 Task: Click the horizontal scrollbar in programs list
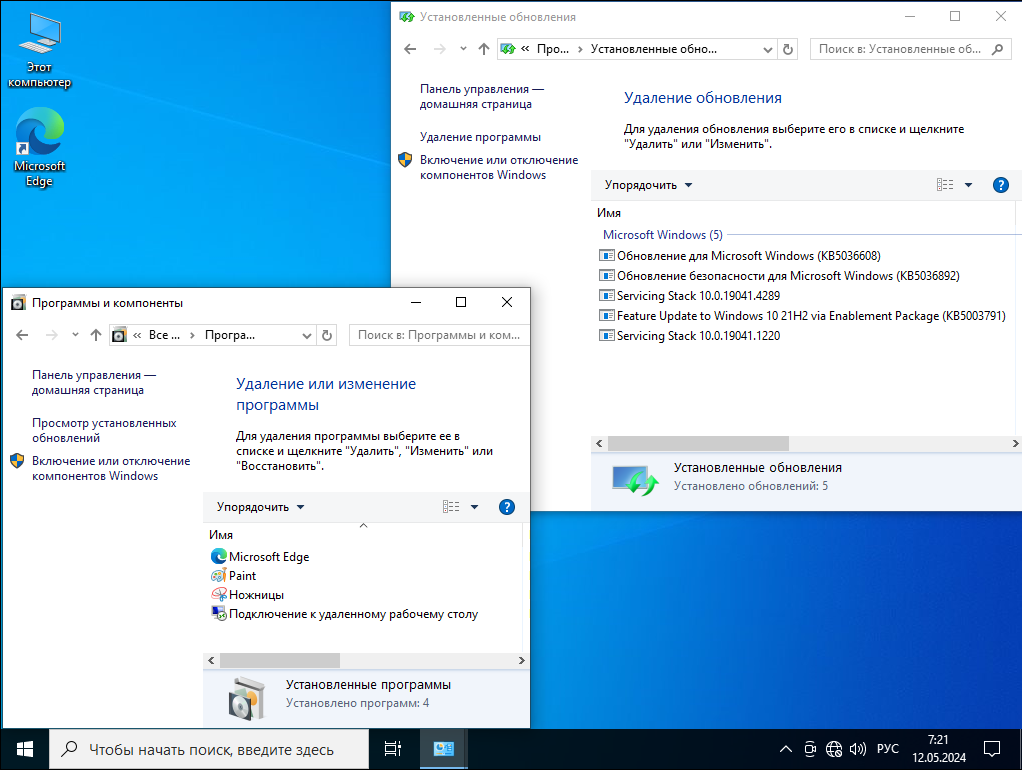tap(280, 660)
